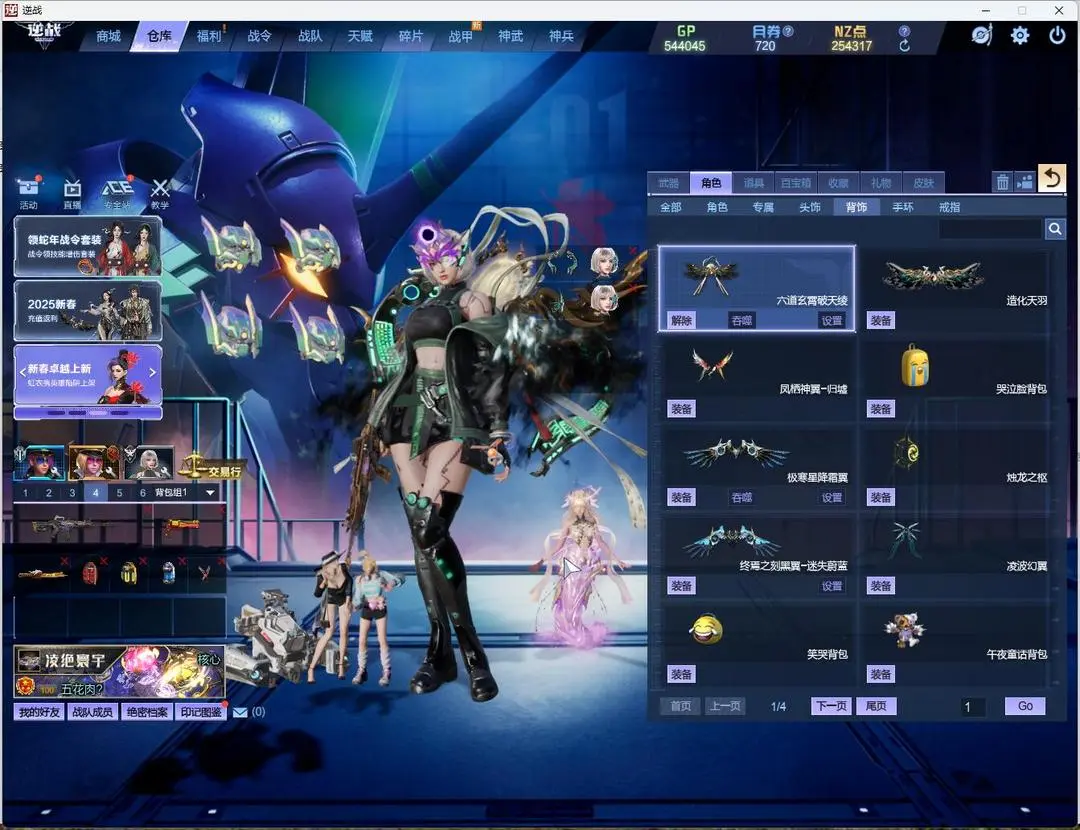Click the upper face avatar beside the character

pyautogui.click(x=604, y=262)
